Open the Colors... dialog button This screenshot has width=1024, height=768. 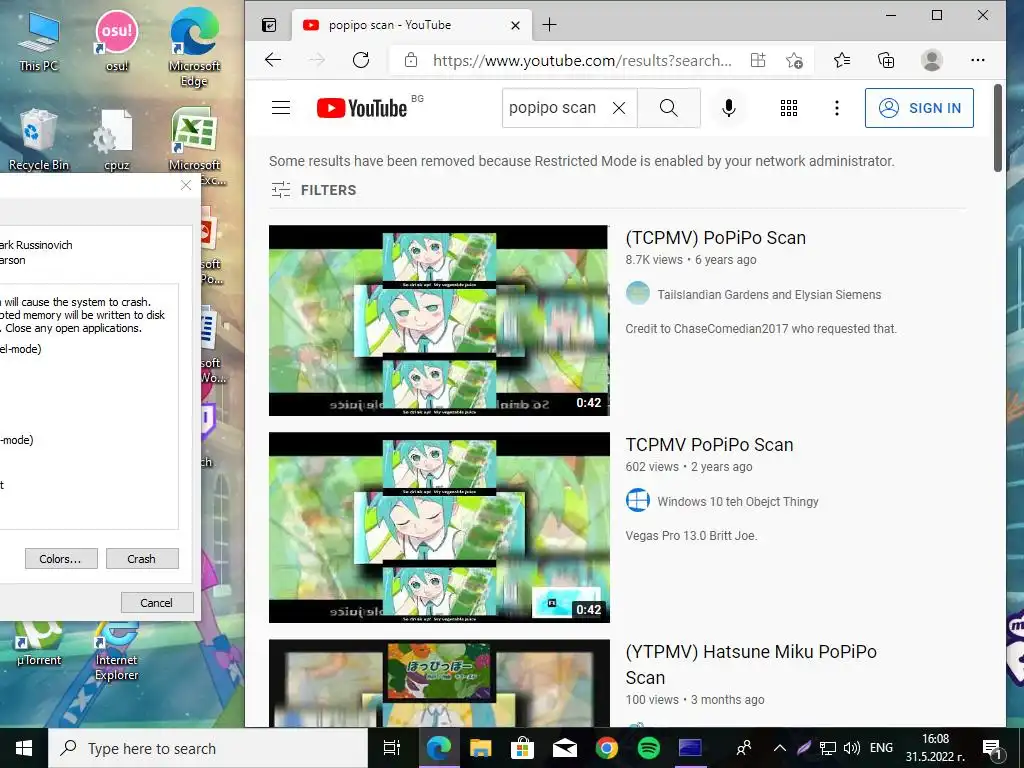[x=61, y=558]
